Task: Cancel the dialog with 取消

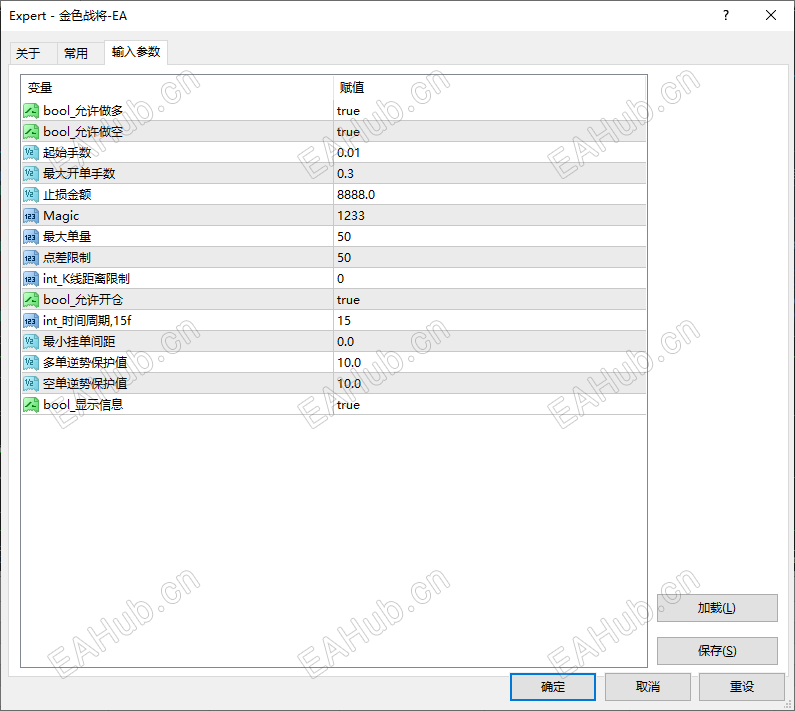Action: pos(647,687)
